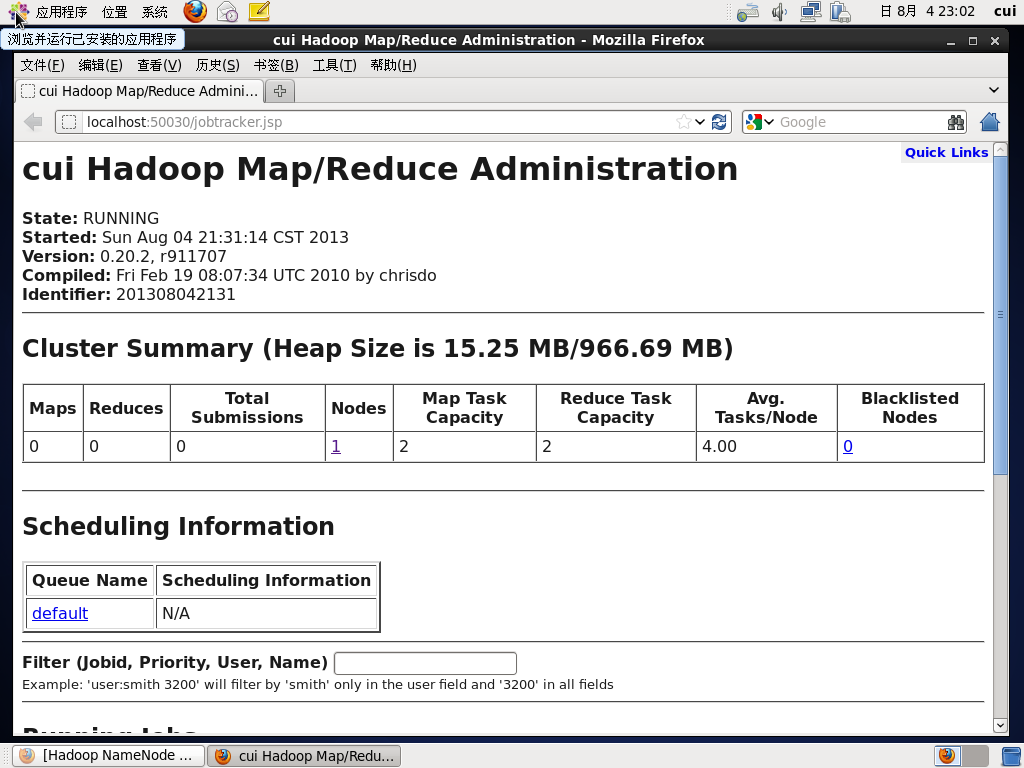This screenshot has height=768, width=1024.
Task: Open the network connection icon in tray
Action: (x=811, y=12)
